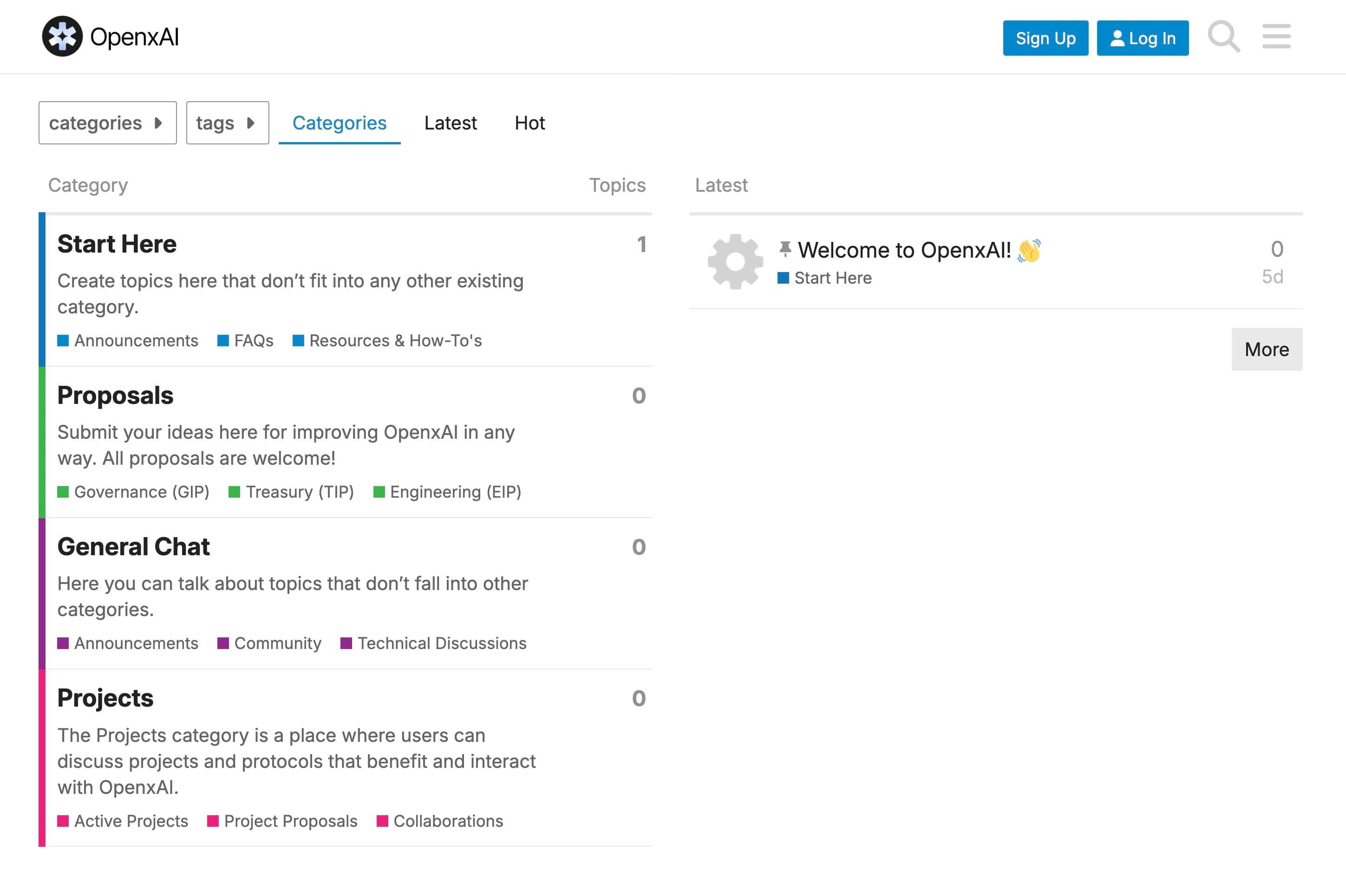Click the topic count 1 for Start Here

(641, 245)
